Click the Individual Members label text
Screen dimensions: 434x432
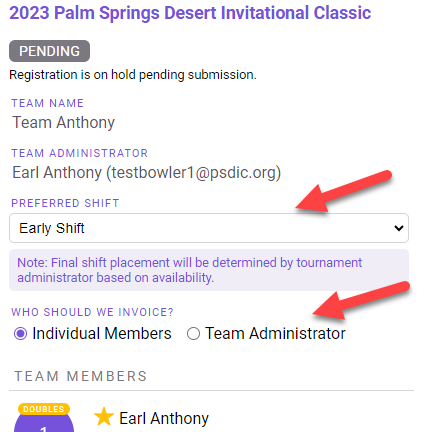click(x=102, y=334)
